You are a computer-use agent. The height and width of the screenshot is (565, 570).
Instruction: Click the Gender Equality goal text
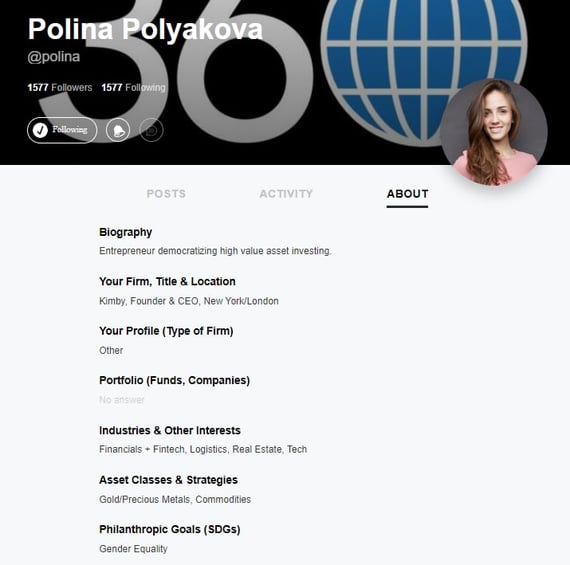(x=133, y=549)
